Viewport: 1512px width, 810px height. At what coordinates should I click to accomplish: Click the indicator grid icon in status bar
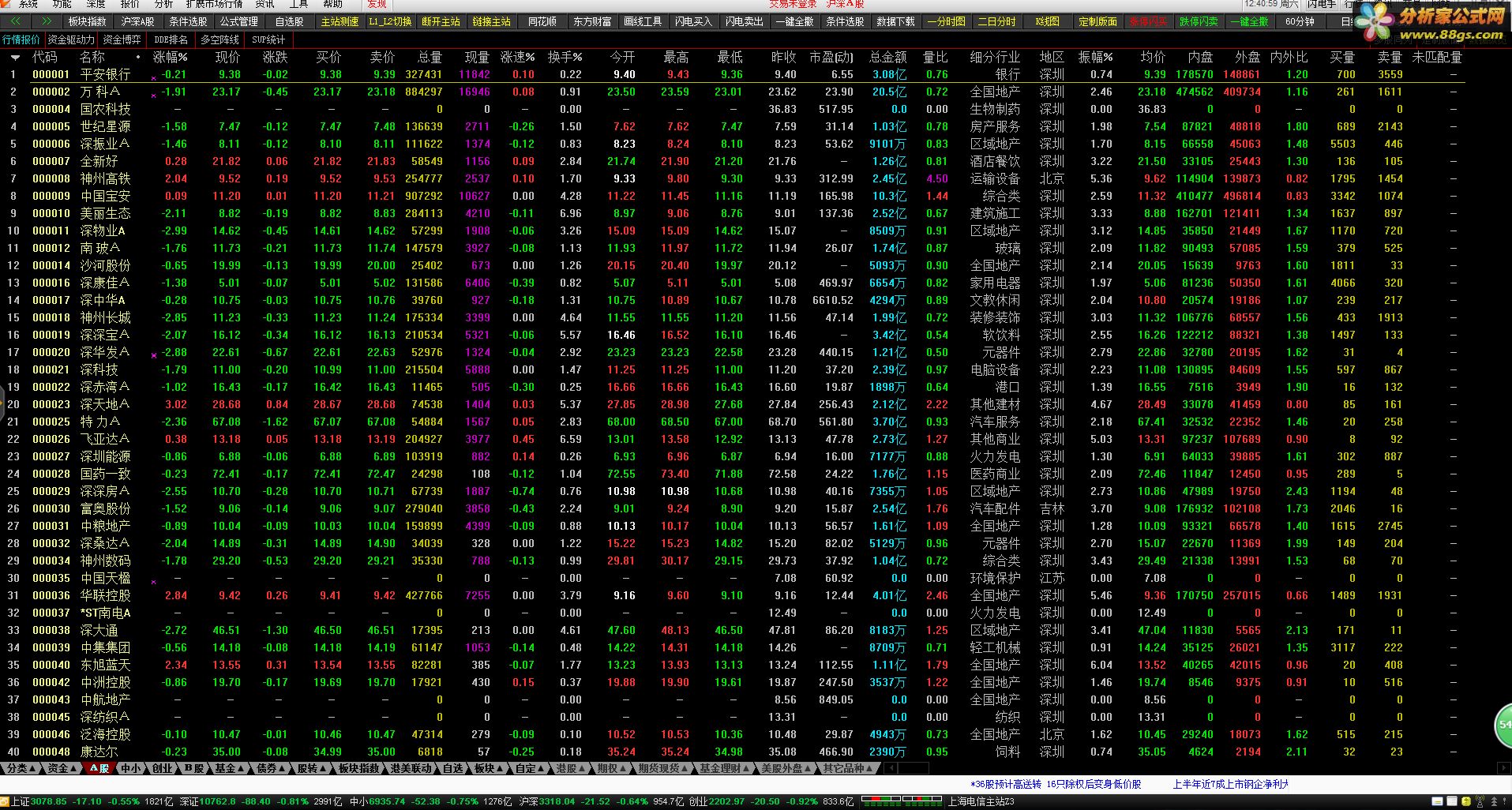coord(901,802)
